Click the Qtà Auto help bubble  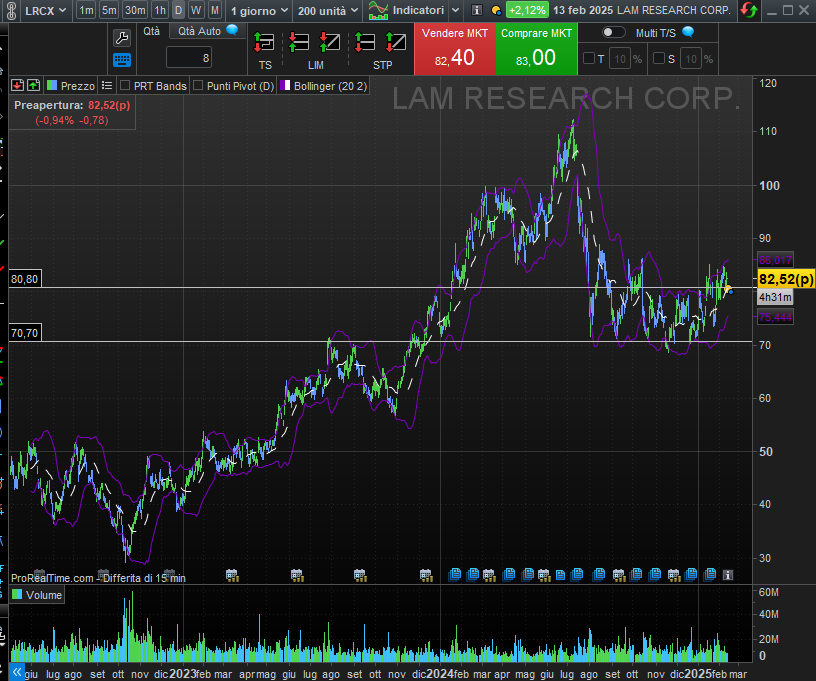click(x=233, y=30)
